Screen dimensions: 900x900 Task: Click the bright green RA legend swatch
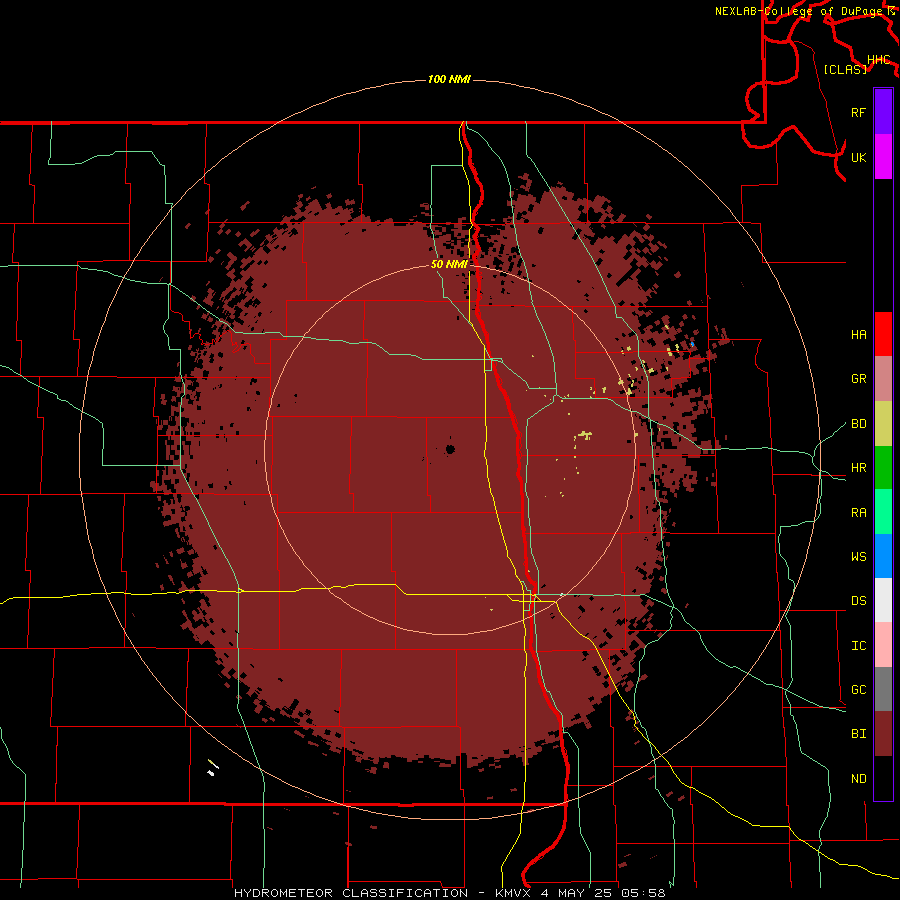point(883,512)
